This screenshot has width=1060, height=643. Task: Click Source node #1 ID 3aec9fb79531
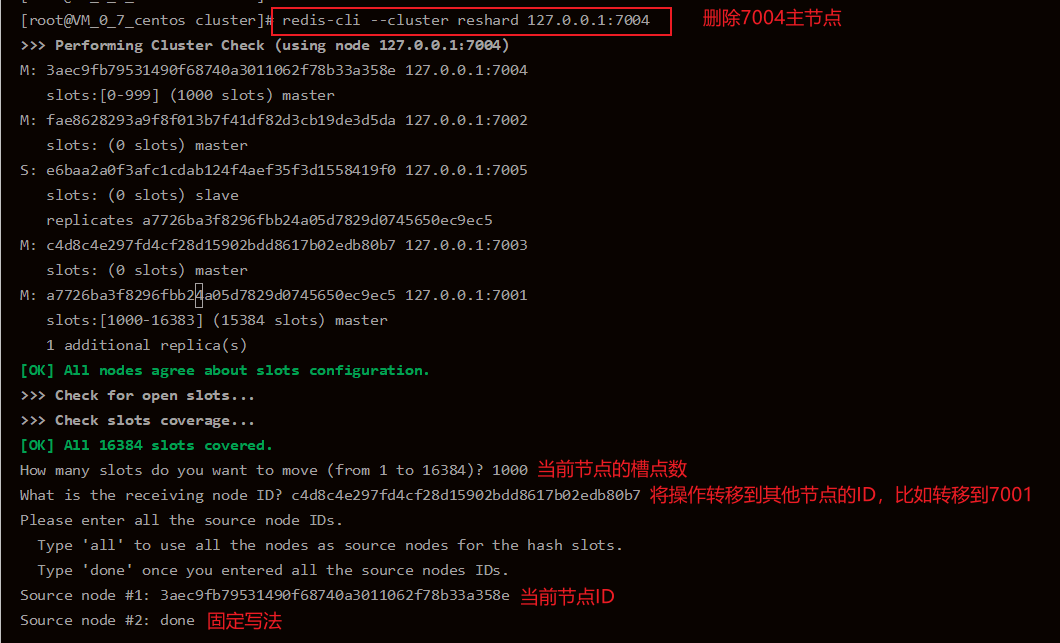(x=335, y=595)
